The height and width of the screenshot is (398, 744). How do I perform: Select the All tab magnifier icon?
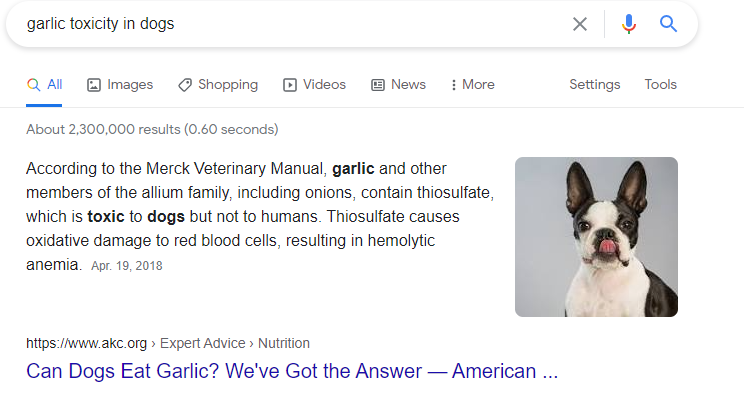pyautogui.click(x=33, y=84)
